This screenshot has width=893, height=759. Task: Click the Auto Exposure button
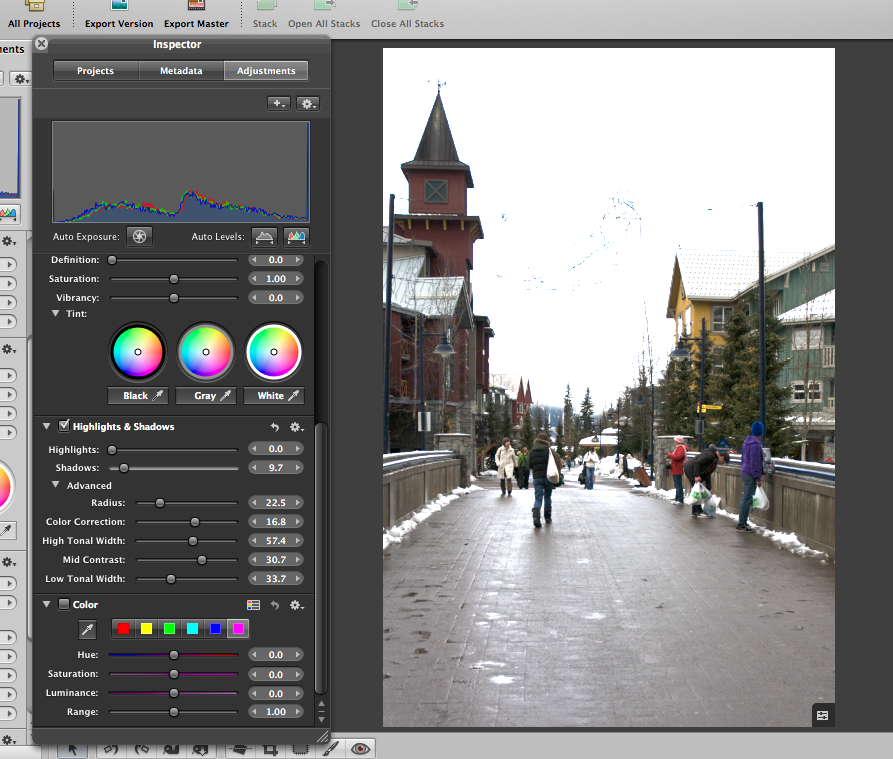(140, 236)
